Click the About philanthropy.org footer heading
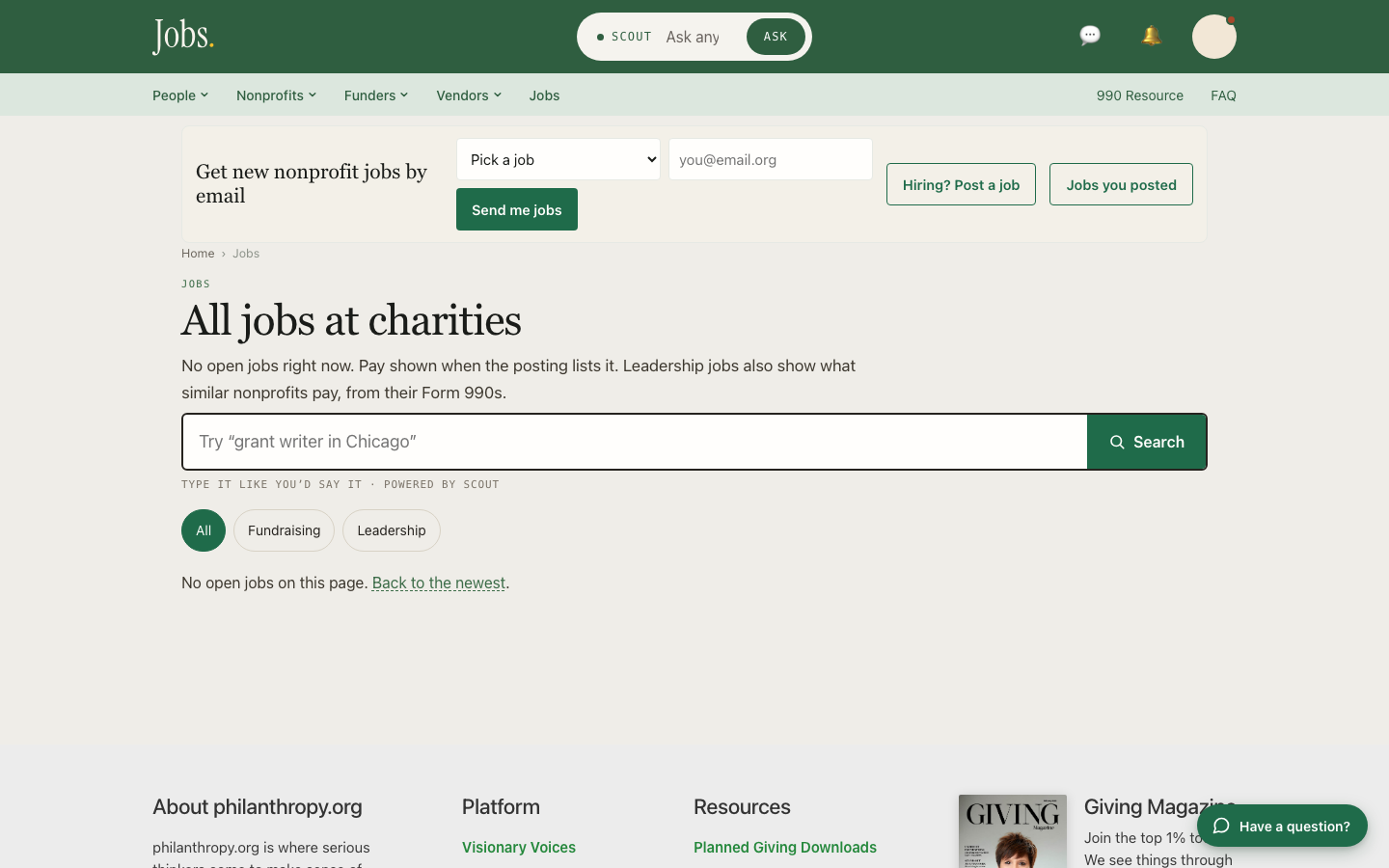The height and width of the screenshot is (868, 1389). pyautogui.click(x=258, y=807)
